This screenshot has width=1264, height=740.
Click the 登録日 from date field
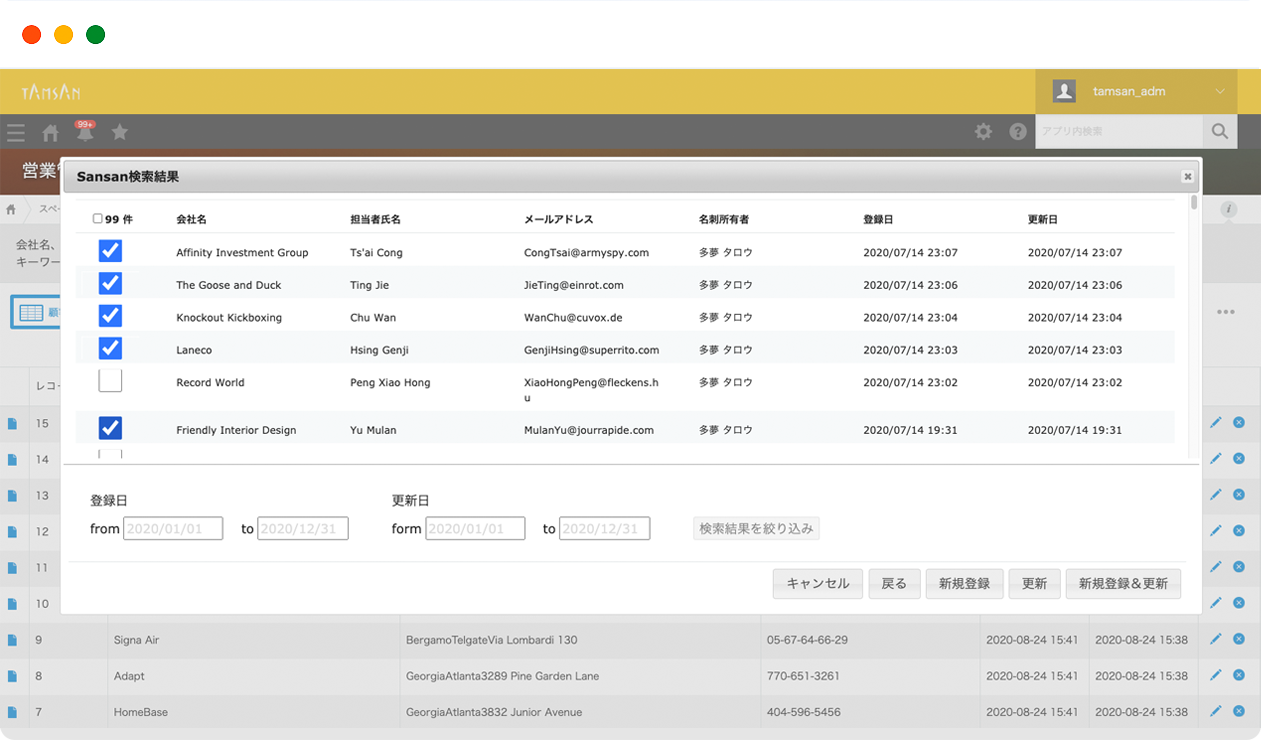click(173, 528)
